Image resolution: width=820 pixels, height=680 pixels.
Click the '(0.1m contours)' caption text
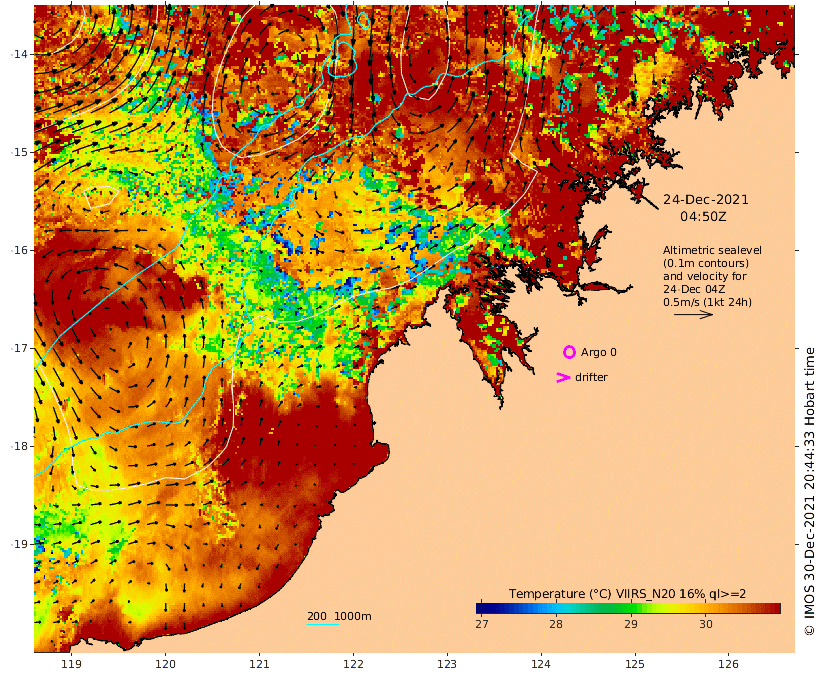705,263
